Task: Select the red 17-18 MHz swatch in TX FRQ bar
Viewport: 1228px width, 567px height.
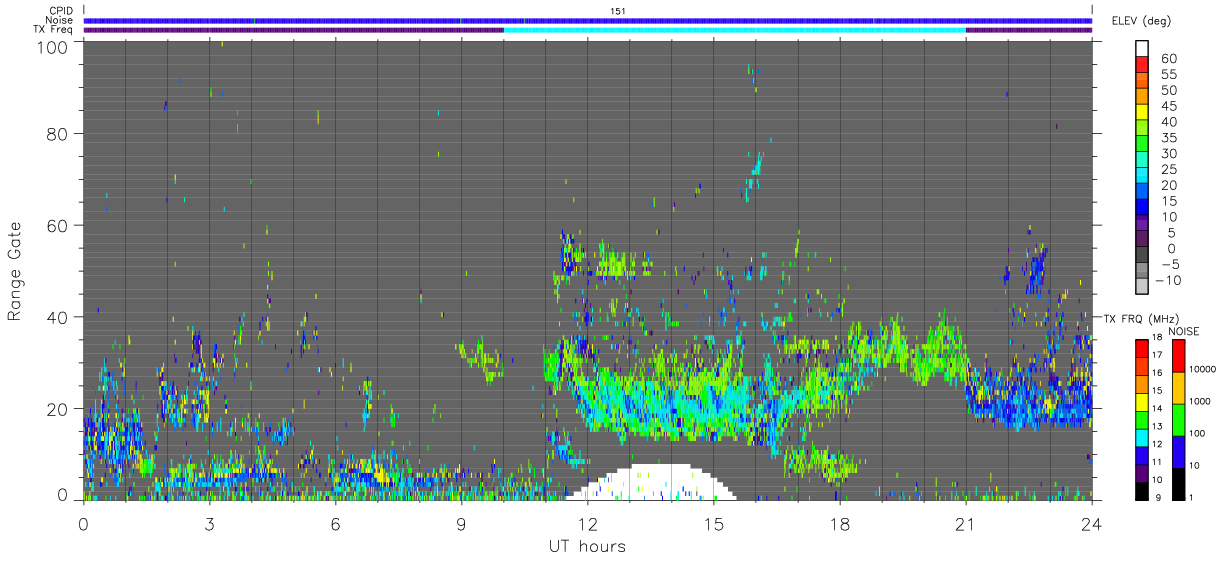Action: (x=1142, y=349)
